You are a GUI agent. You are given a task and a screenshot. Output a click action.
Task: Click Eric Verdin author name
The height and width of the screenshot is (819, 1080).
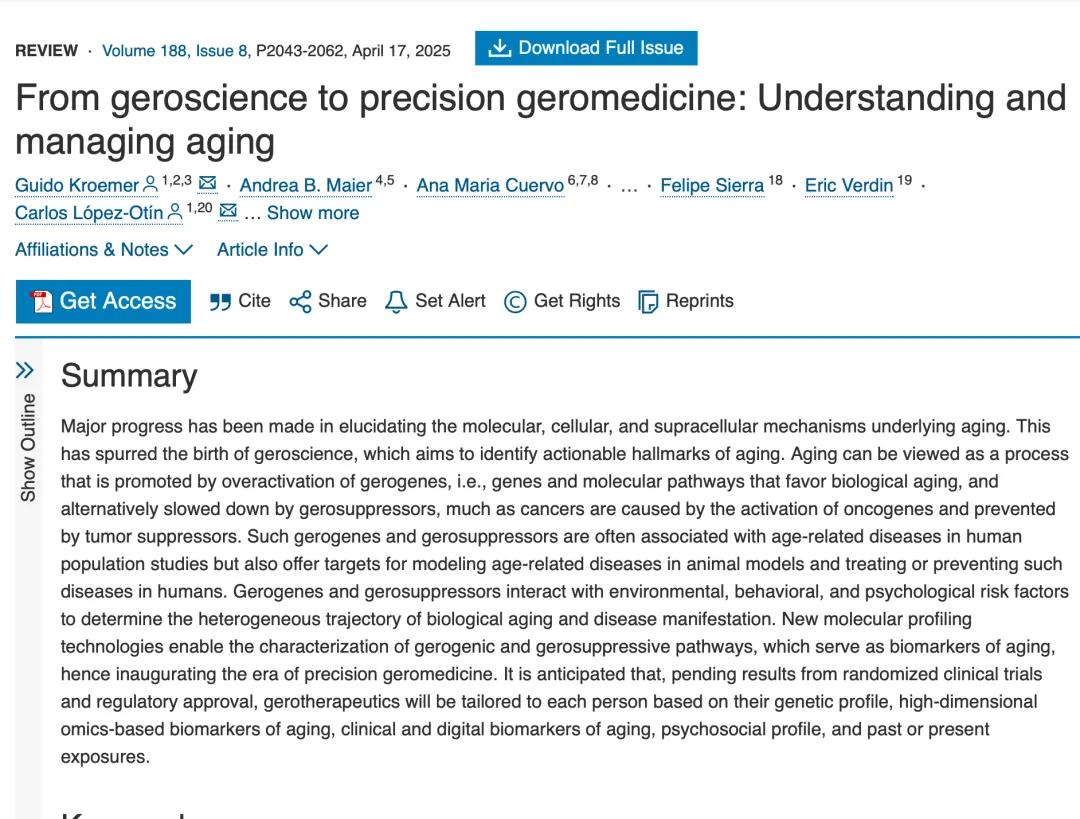(x=848, y=186)
